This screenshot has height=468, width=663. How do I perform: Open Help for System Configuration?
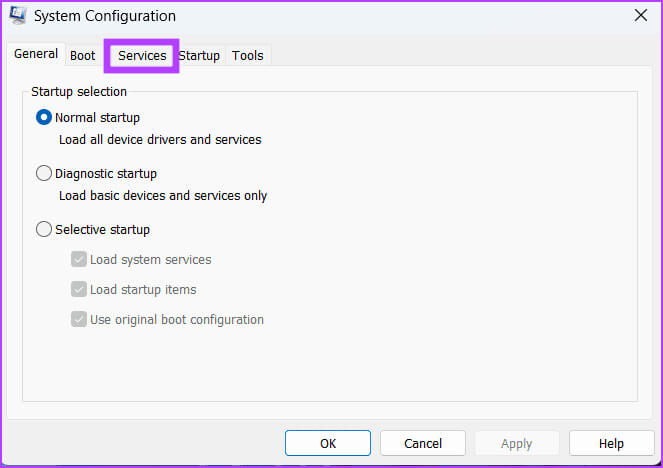click(611, 443)
